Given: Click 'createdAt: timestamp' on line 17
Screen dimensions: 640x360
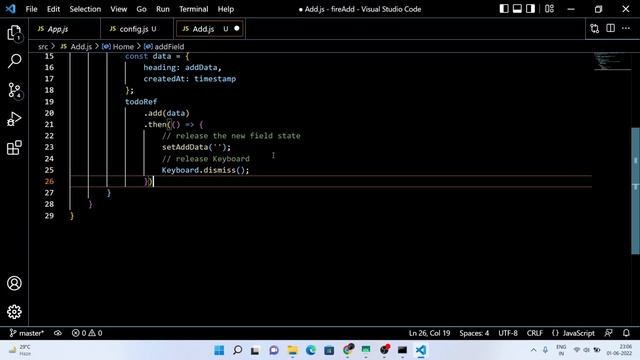Looking at the screenshot, I should pos(190,79).
